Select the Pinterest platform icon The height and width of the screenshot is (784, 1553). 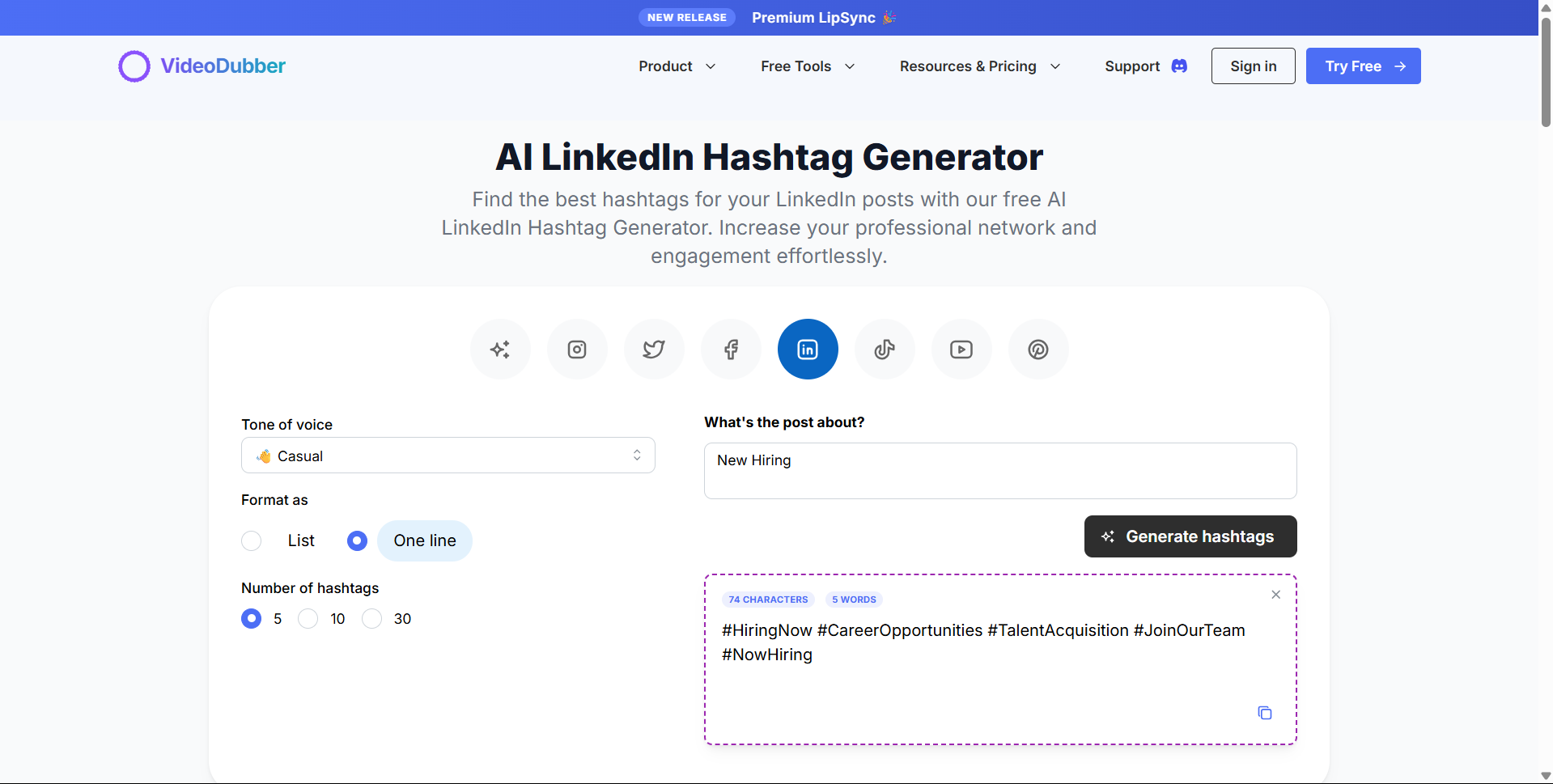(1038, 350)
